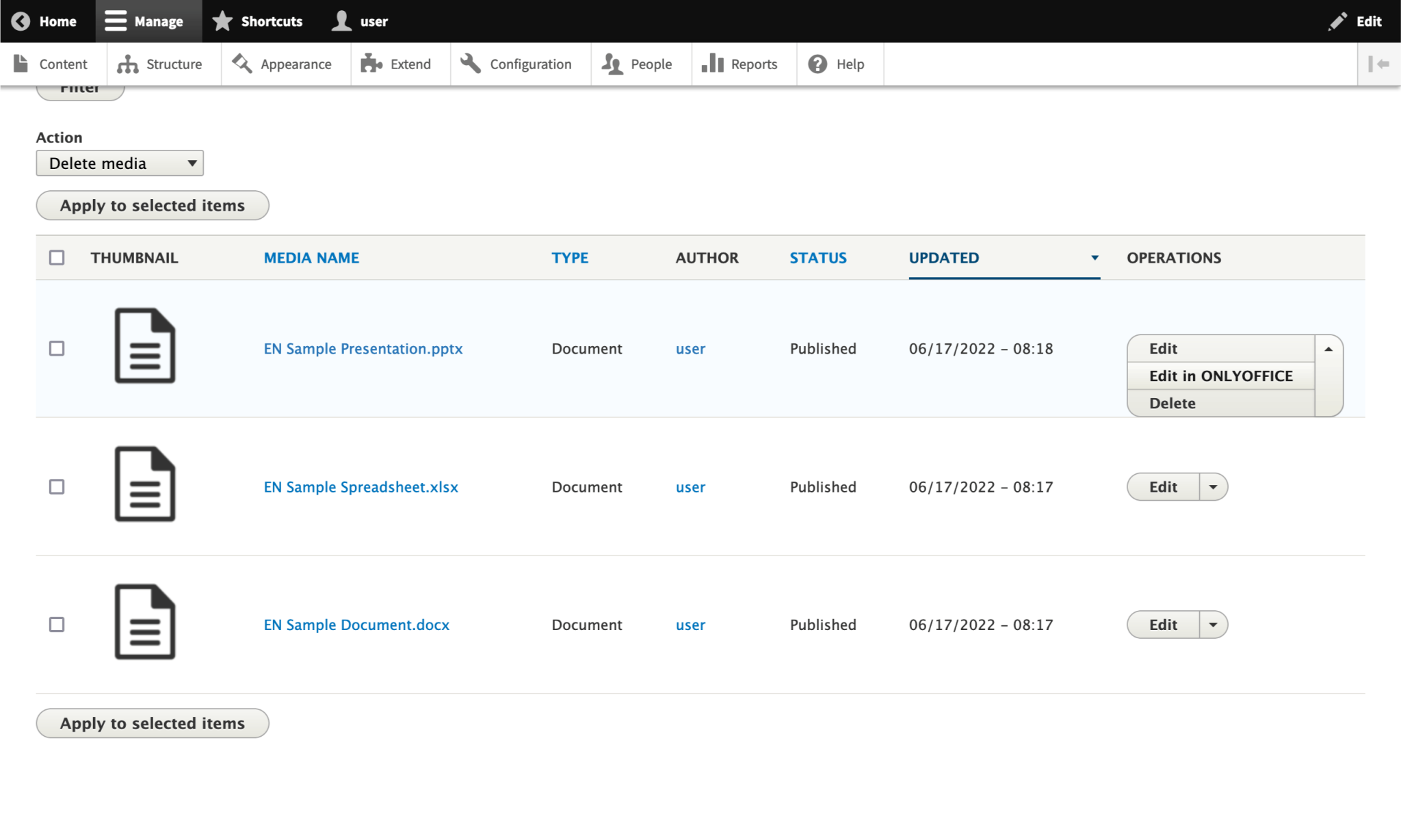Click Apply to selected items
The image size is (1401, 840).
tap(152, 205)
